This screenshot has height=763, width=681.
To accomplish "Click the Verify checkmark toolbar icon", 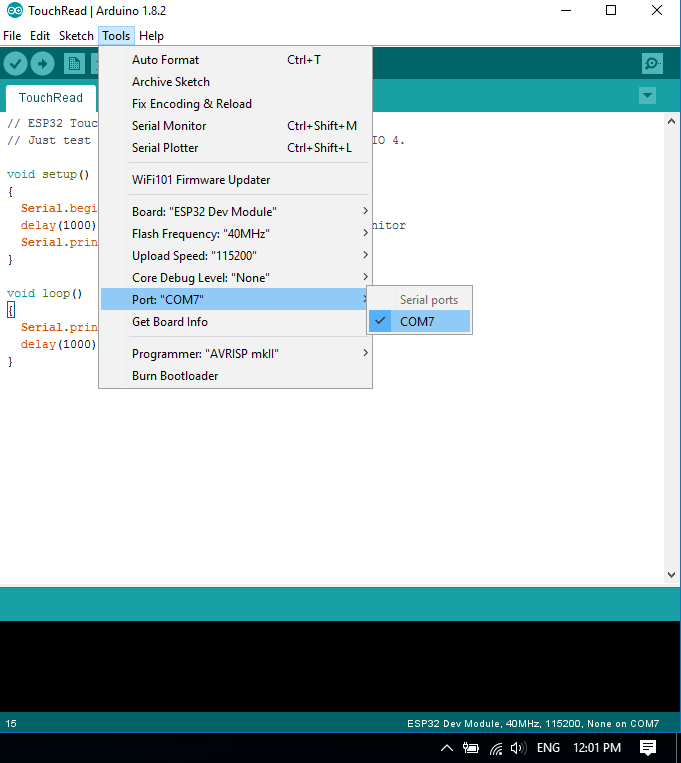I will coord(15,64).
